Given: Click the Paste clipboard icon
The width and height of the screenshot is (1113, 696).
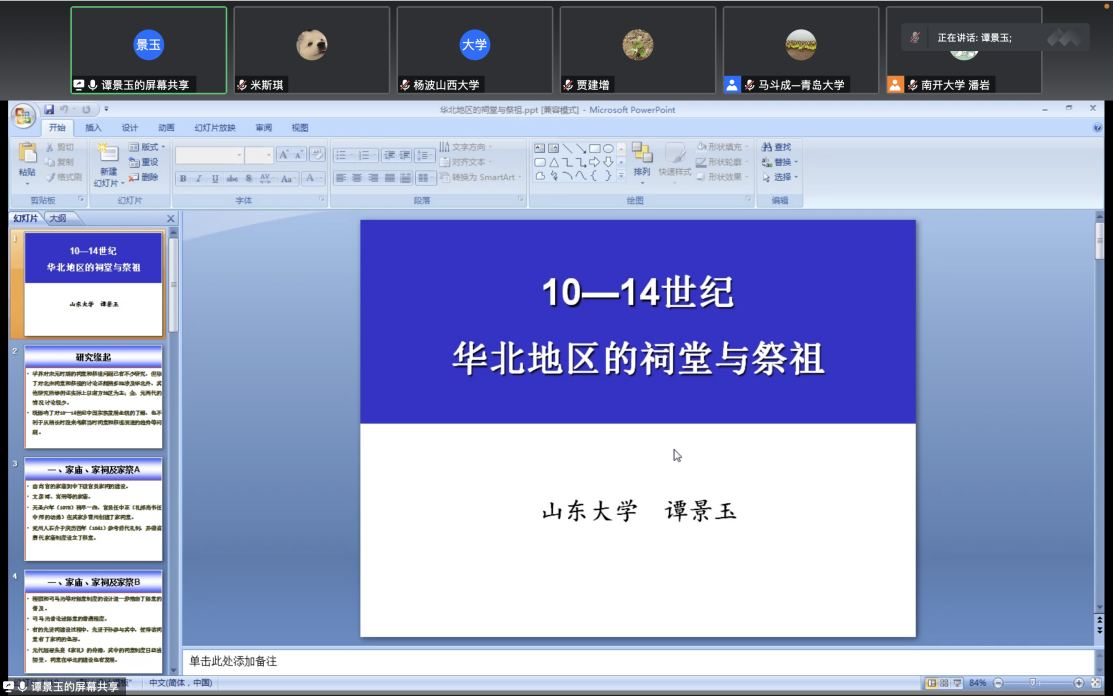Looking at the screenshot, I should tap(27, 154).
